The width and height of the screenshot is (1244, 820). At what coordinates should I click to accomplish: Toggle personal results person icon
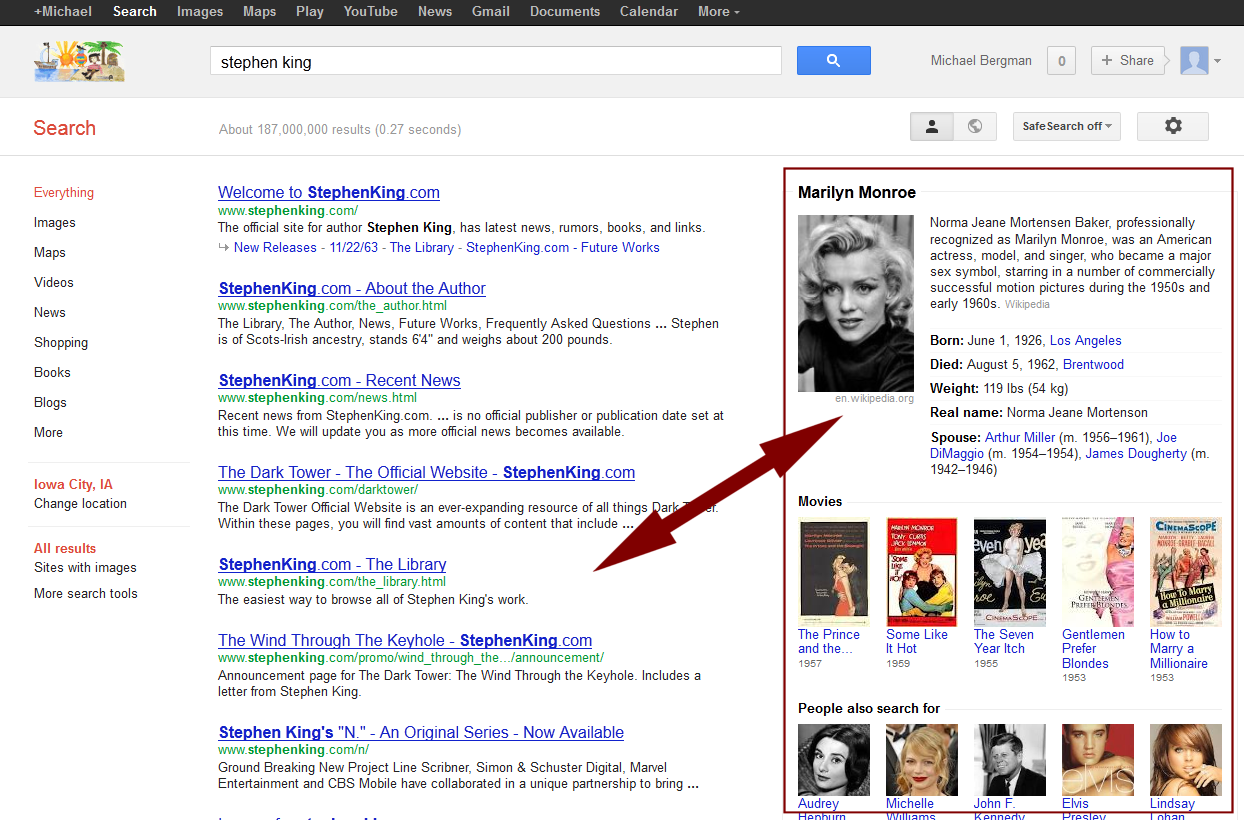pos(931,126)
